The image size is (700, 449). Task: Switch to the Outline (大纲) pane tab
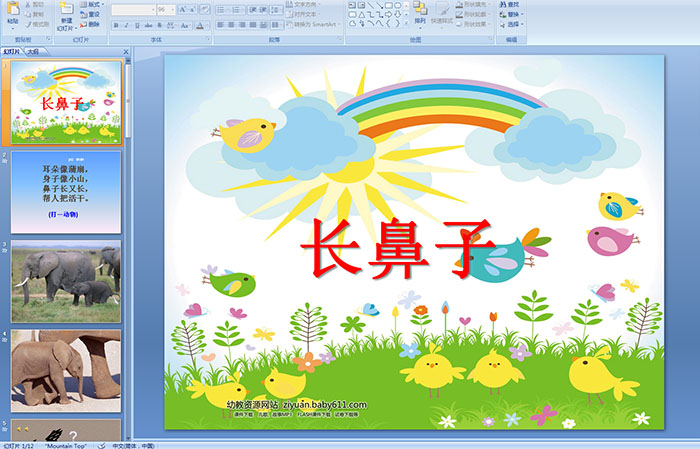(x=33, y=52)
